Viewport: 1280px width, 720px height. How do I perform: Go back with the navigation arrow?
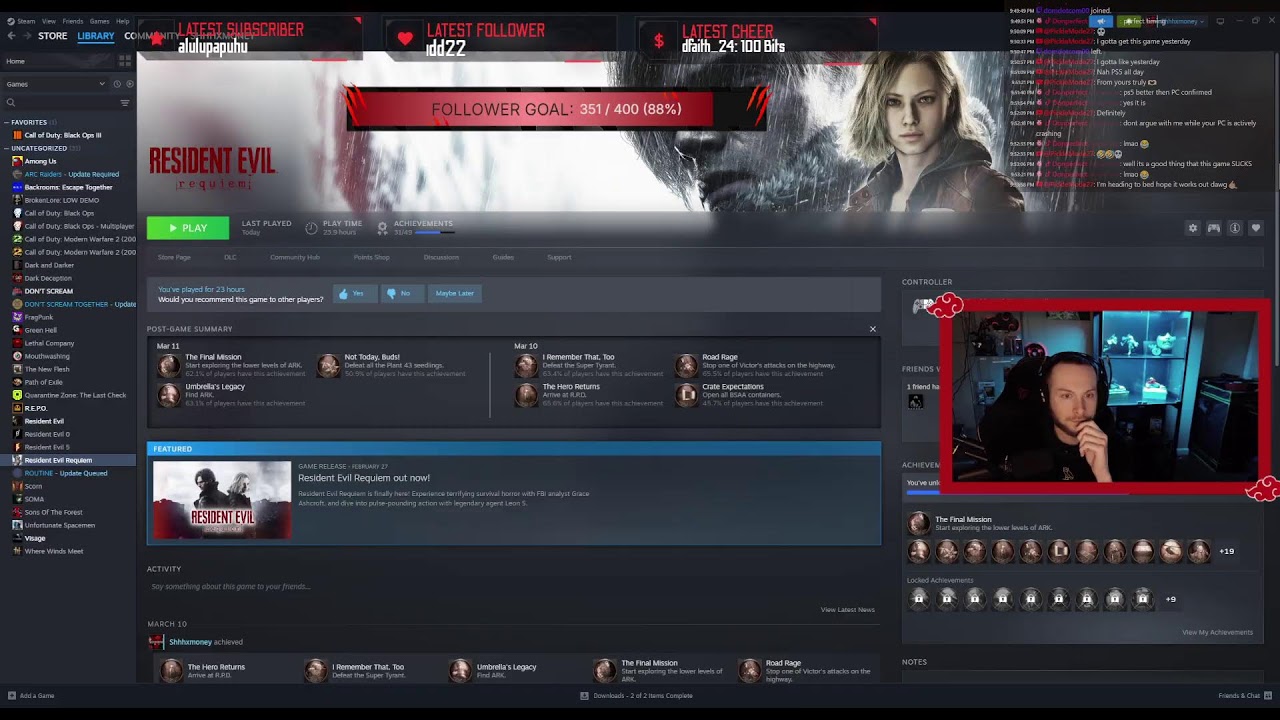click(x=12, y=36)
